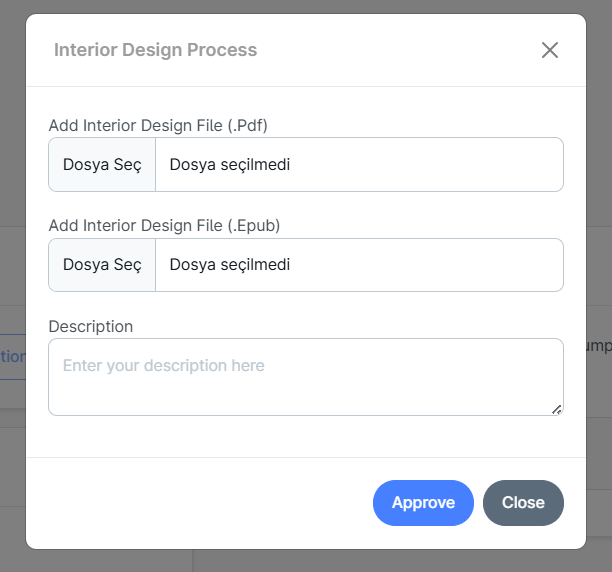612x572 pixels.
Task: Click Dosya Seç for the .Epub file
Action: coord(102,265)
